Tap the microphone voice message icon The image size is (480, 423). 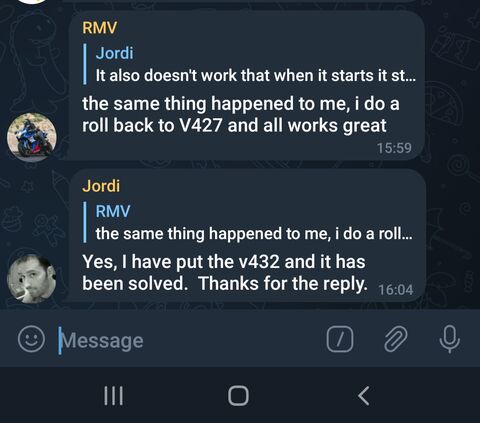pyautogui.click(x=450, y=339)
